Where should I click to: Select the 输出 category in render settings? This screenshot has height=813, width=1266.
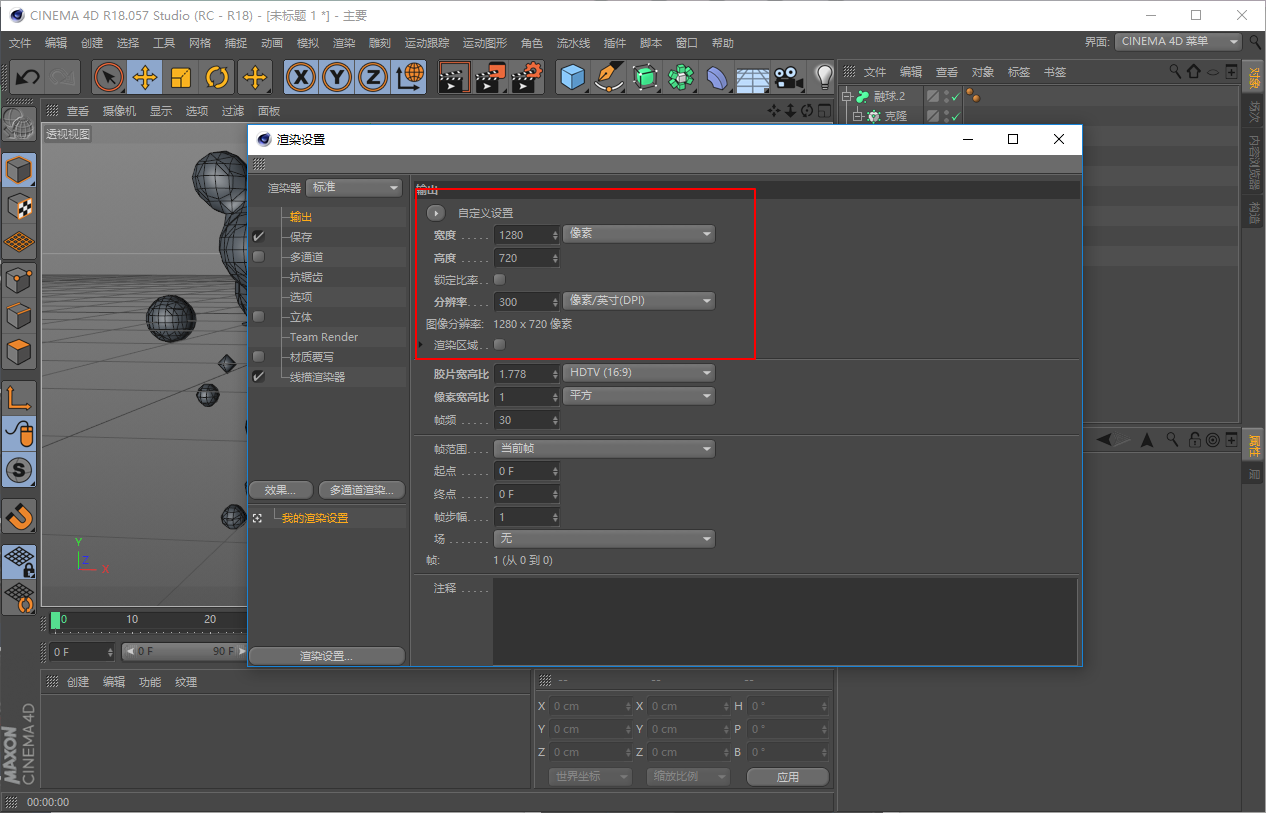coord(301,217)
